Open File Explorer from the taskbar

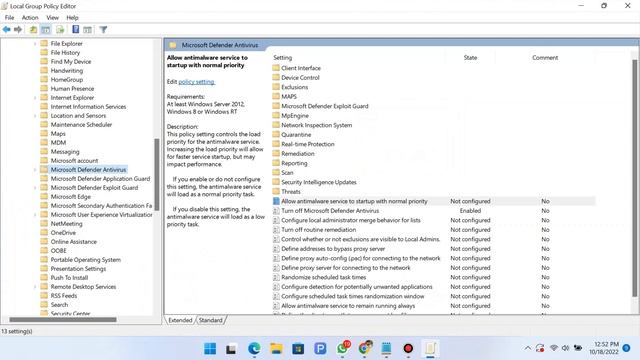(276, 349)
